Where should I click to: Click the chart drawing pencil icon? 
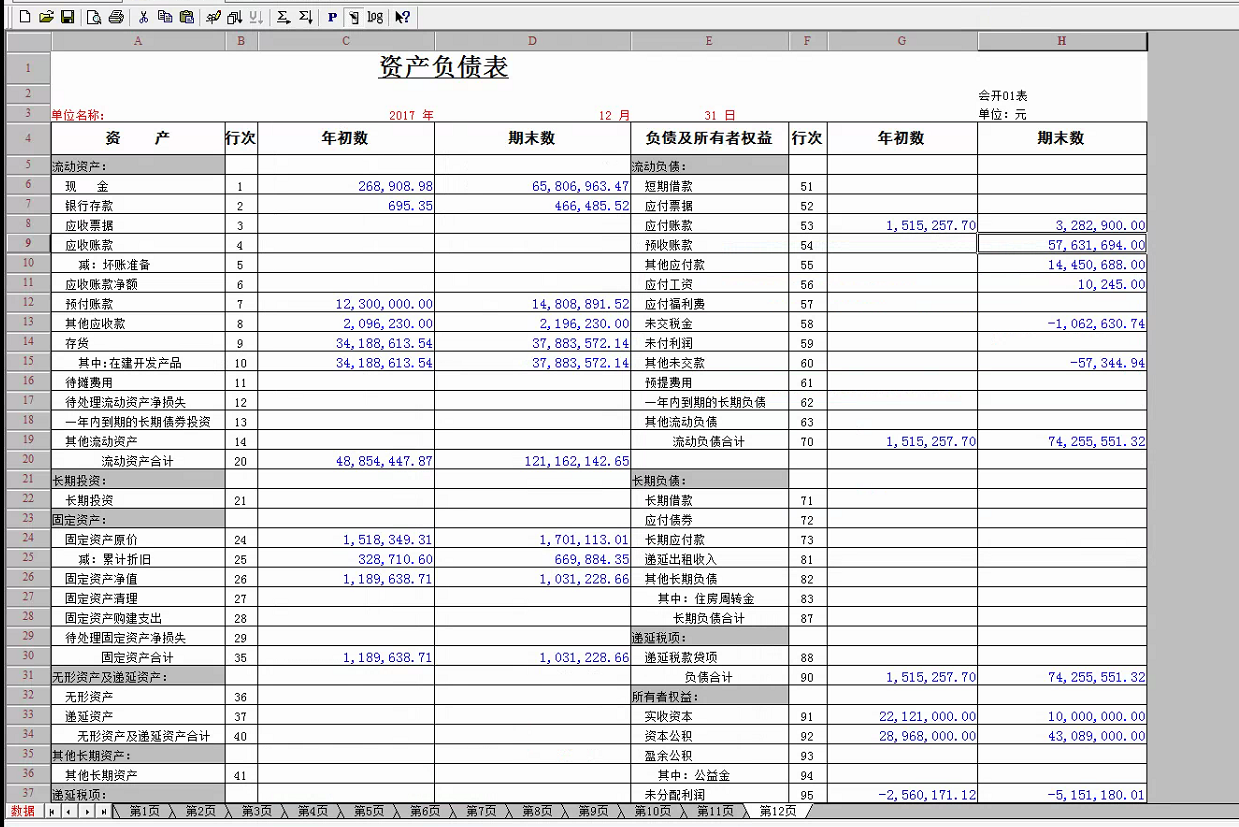(x=213, y=17)
